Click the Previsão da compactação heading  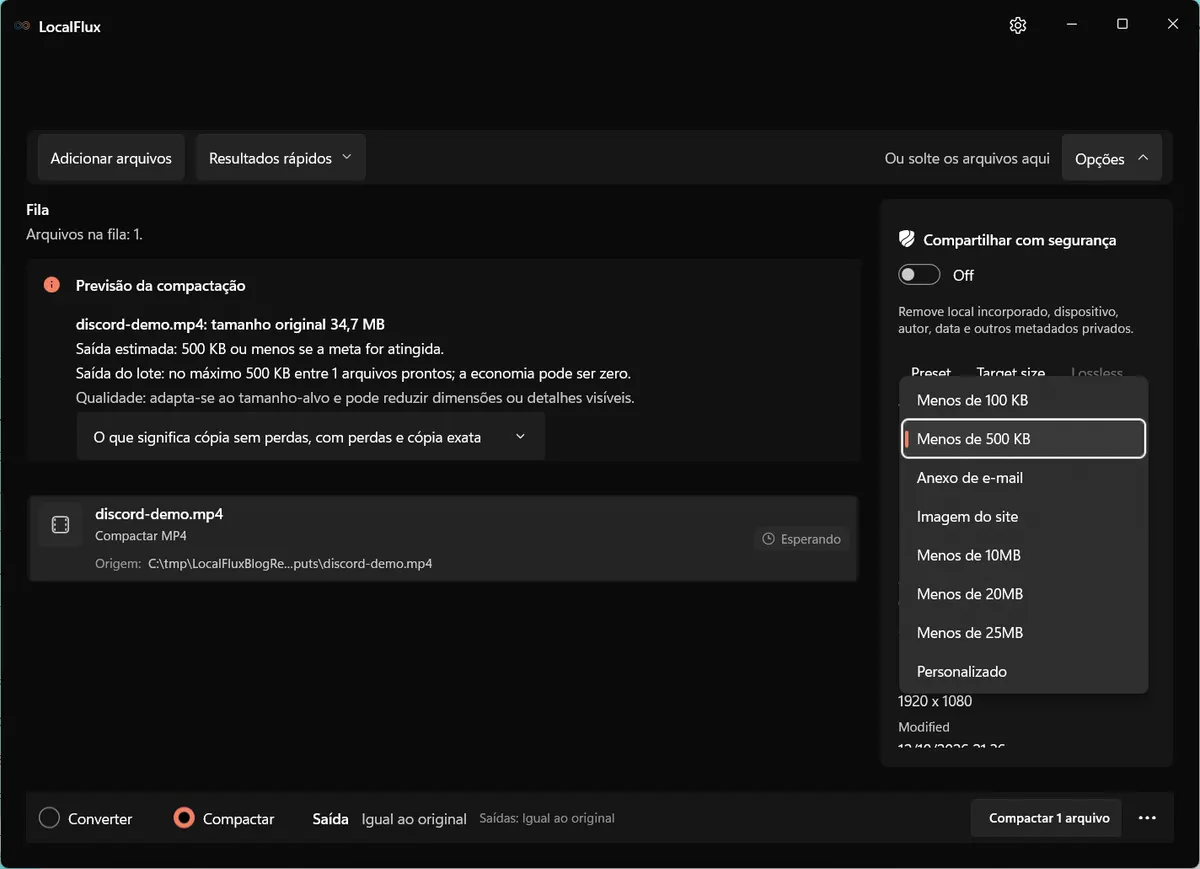[161, 285]
